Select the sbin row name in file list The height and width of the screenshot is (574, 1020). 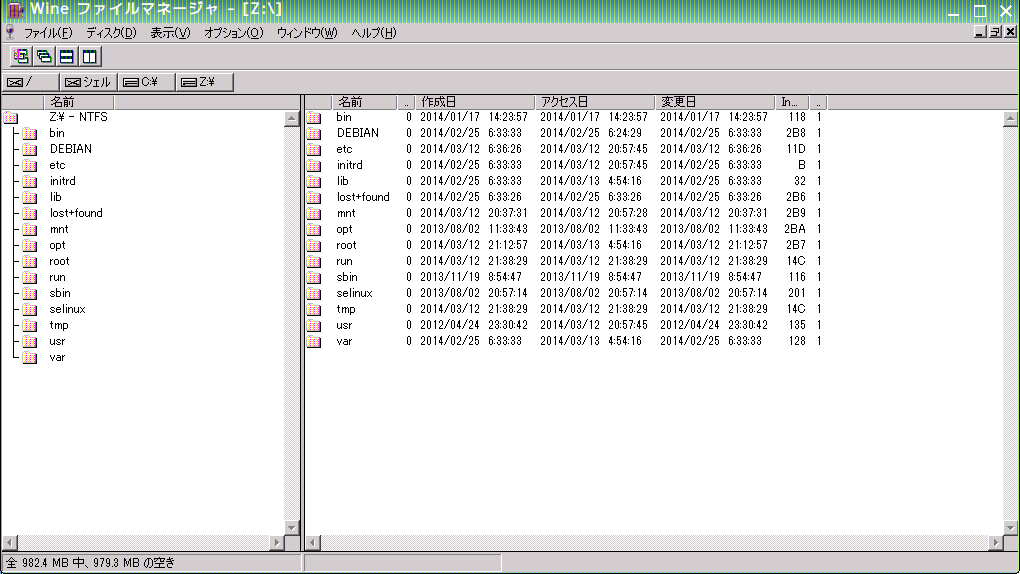347,277
